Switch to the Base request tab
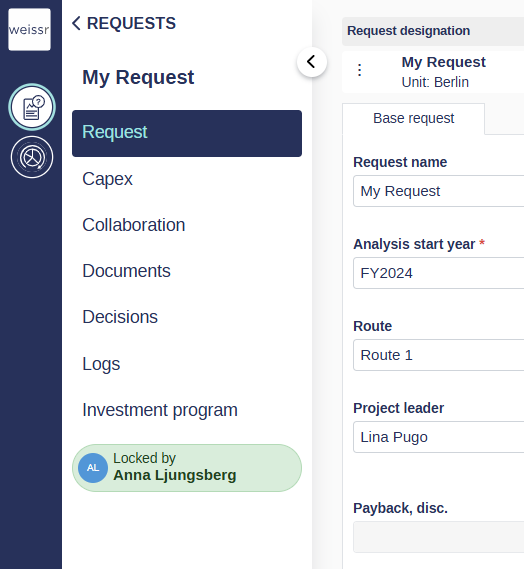 pyautogui.click(x=413, y=119)
